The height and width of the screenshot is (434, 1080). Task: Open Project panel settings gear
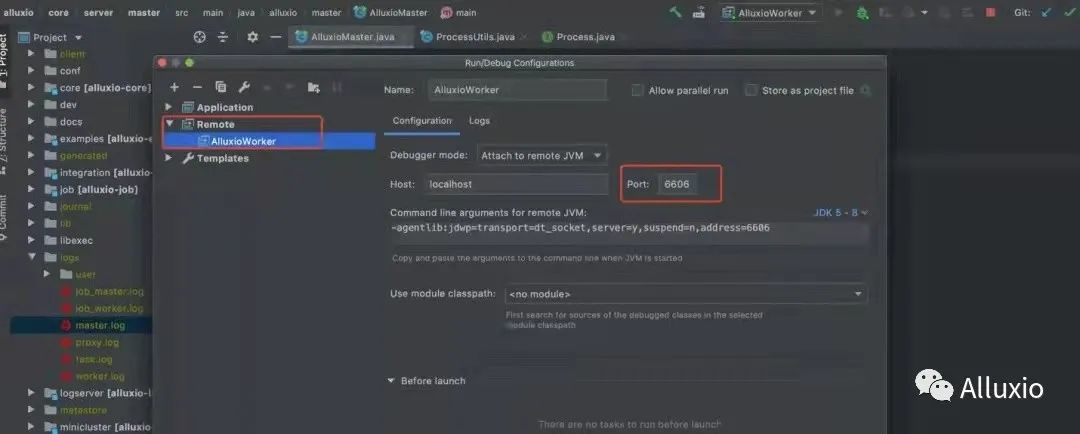pyautogui.click(x=252, y=37)
